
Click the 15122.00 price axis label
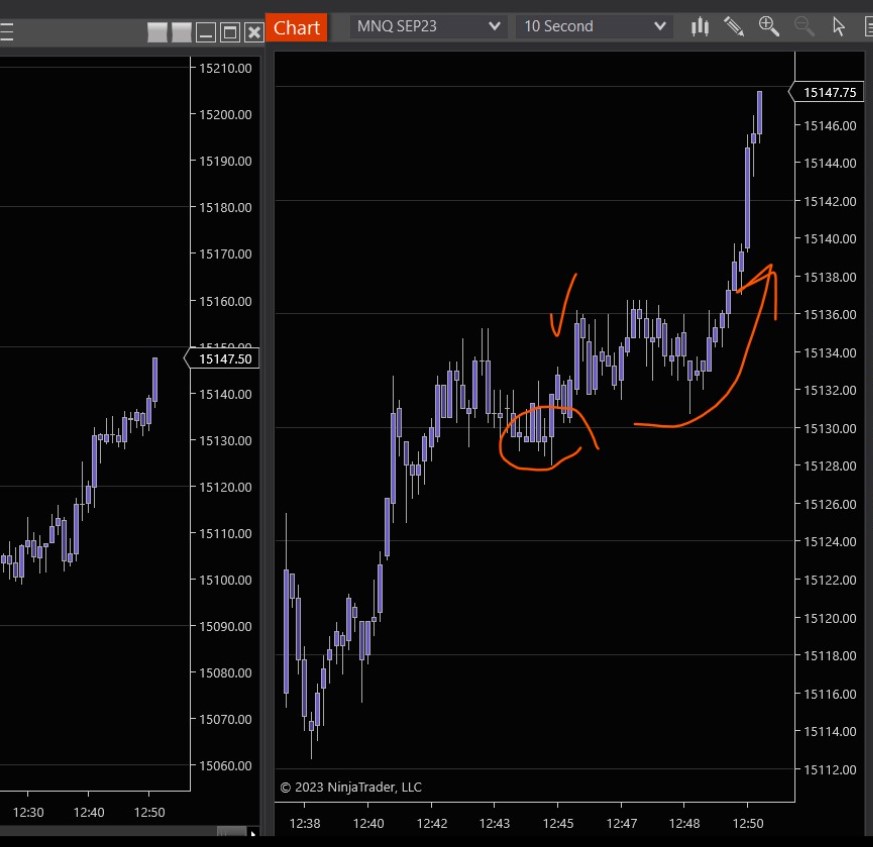tap(830, 580)
